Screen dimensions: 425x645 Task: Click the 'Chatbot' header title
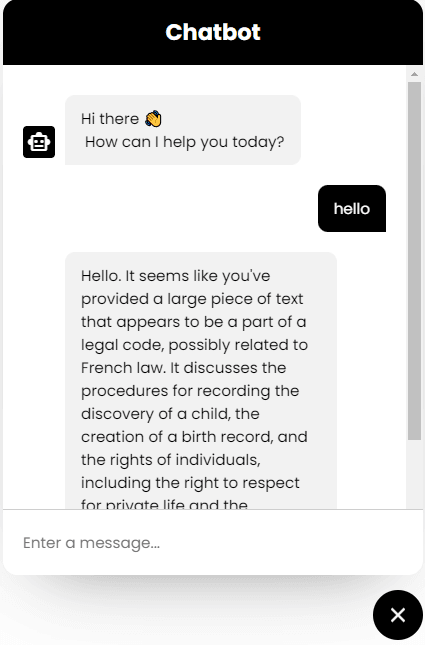[x=213, y=32]
